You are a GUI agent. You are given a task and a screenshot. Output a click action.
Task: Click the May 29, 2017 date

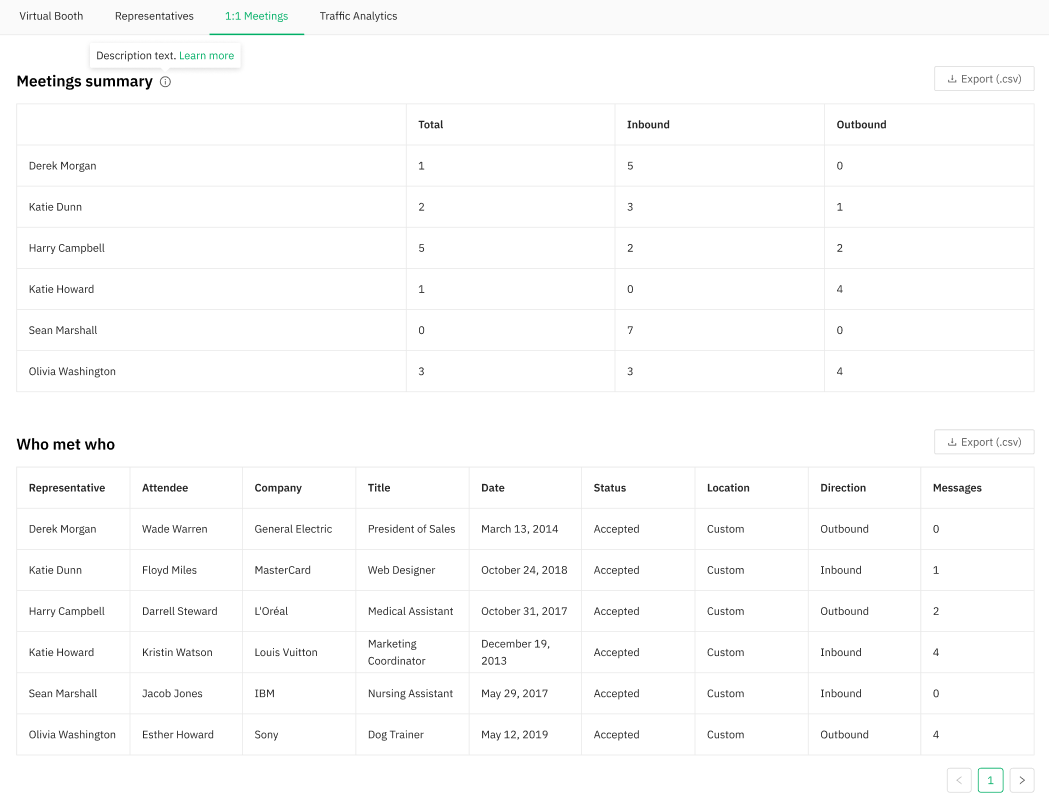[x=514, y=694]
